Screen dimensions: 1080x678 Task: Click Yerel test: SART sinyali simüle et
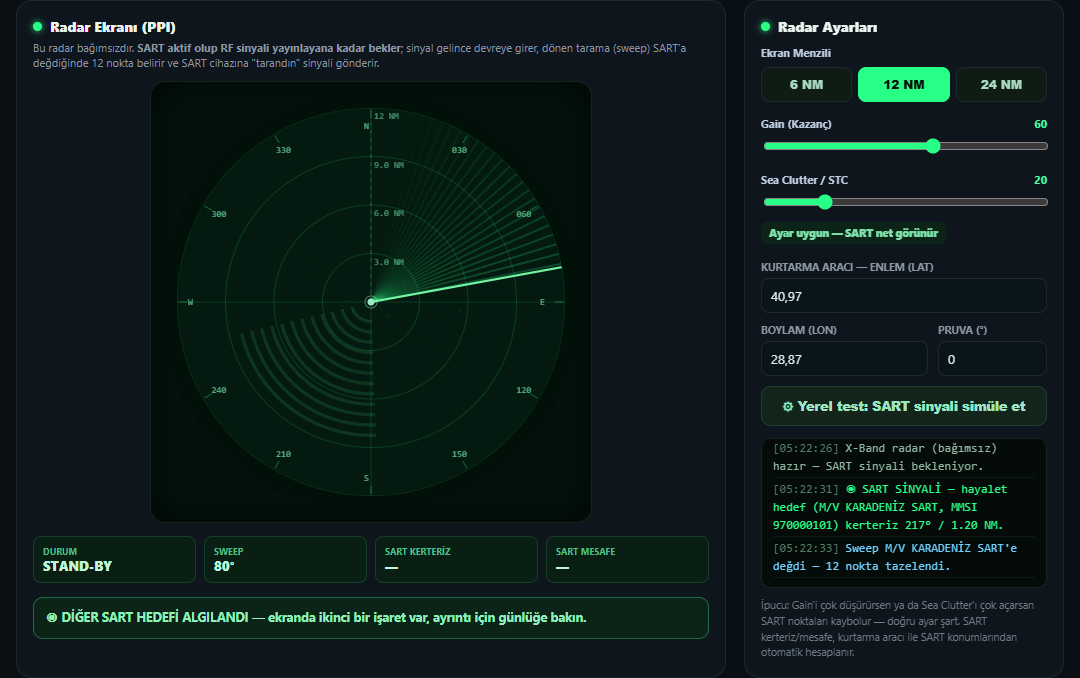(904, 407)
